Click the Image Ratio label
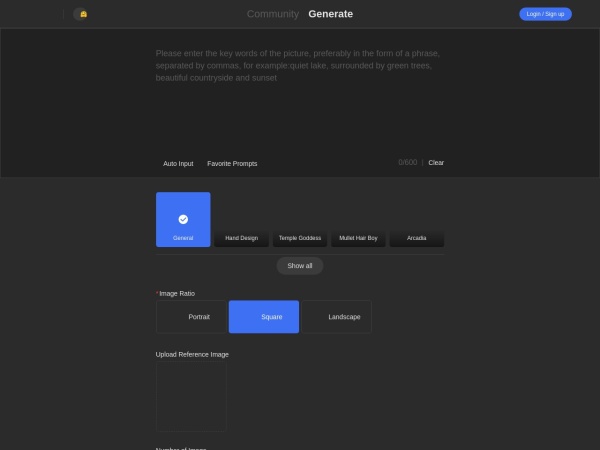Image resolution: width=600 pixels, height=450 pixels. pos(177,293)
